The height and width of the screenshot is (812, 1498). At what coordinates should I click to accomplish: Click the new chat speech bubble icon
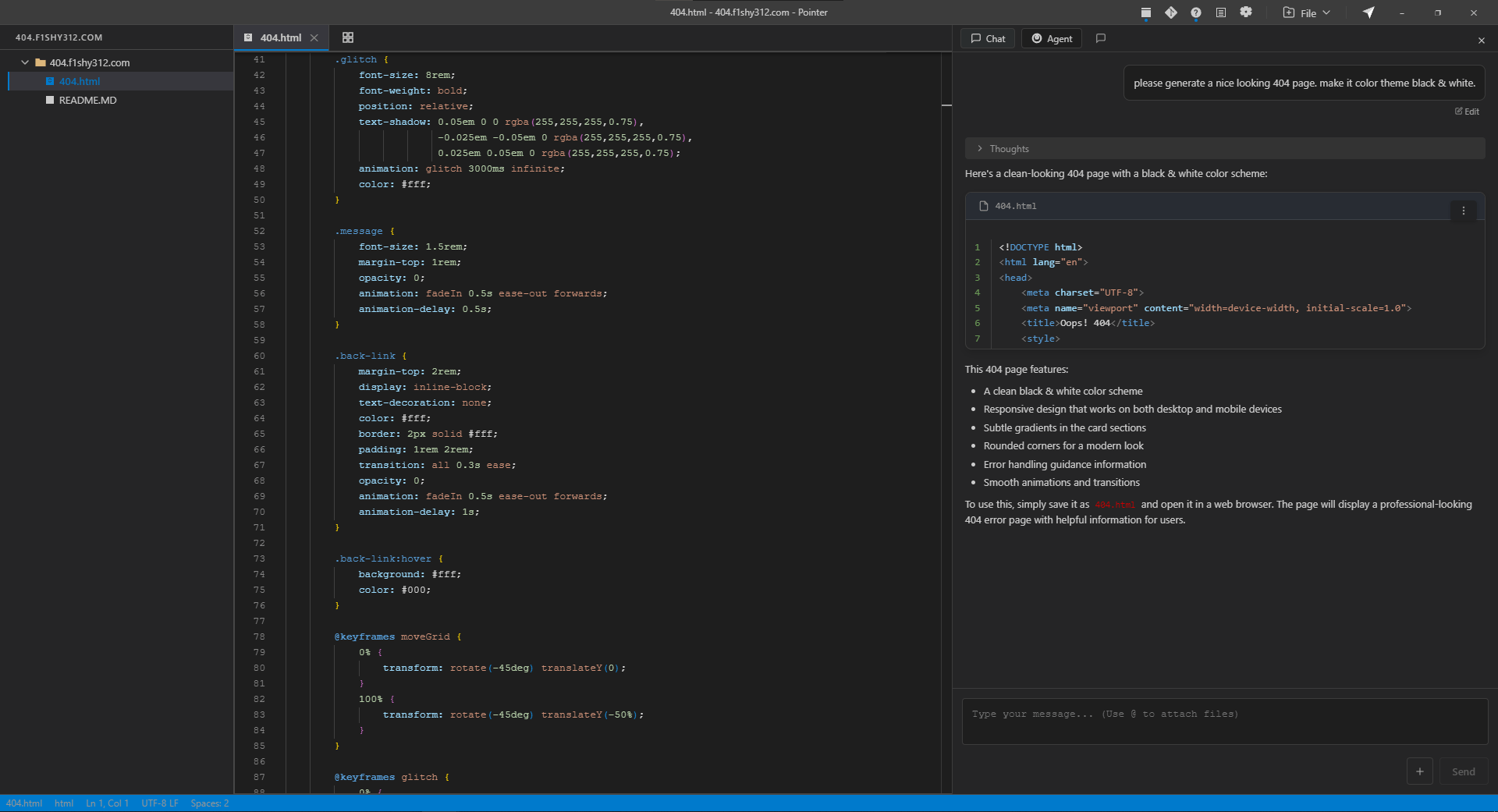tap(1100, 38)
